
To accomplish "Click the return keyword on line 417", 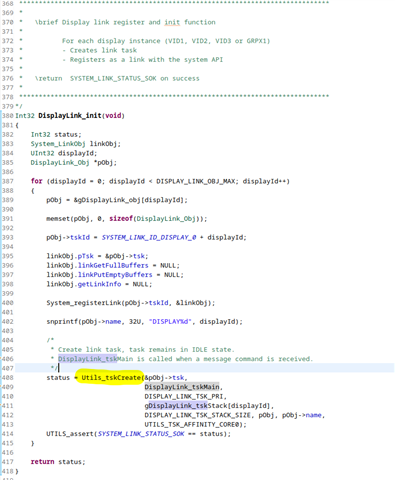I will [42, 462].
